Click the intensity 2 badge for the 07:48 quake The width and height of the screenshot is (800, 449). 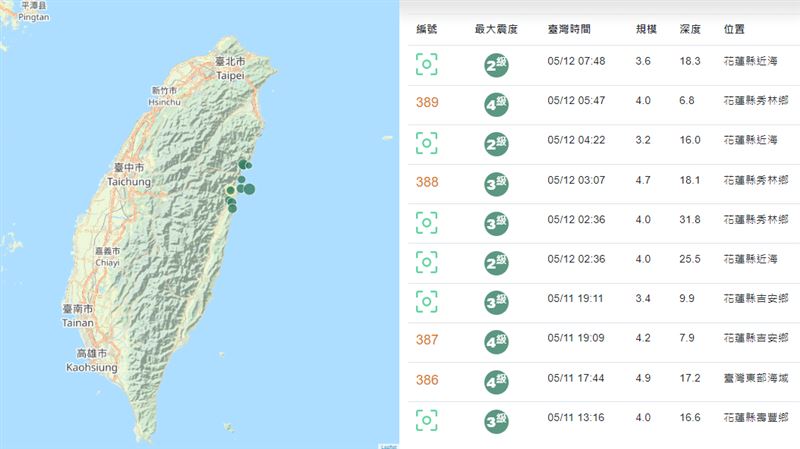(496, 65)
